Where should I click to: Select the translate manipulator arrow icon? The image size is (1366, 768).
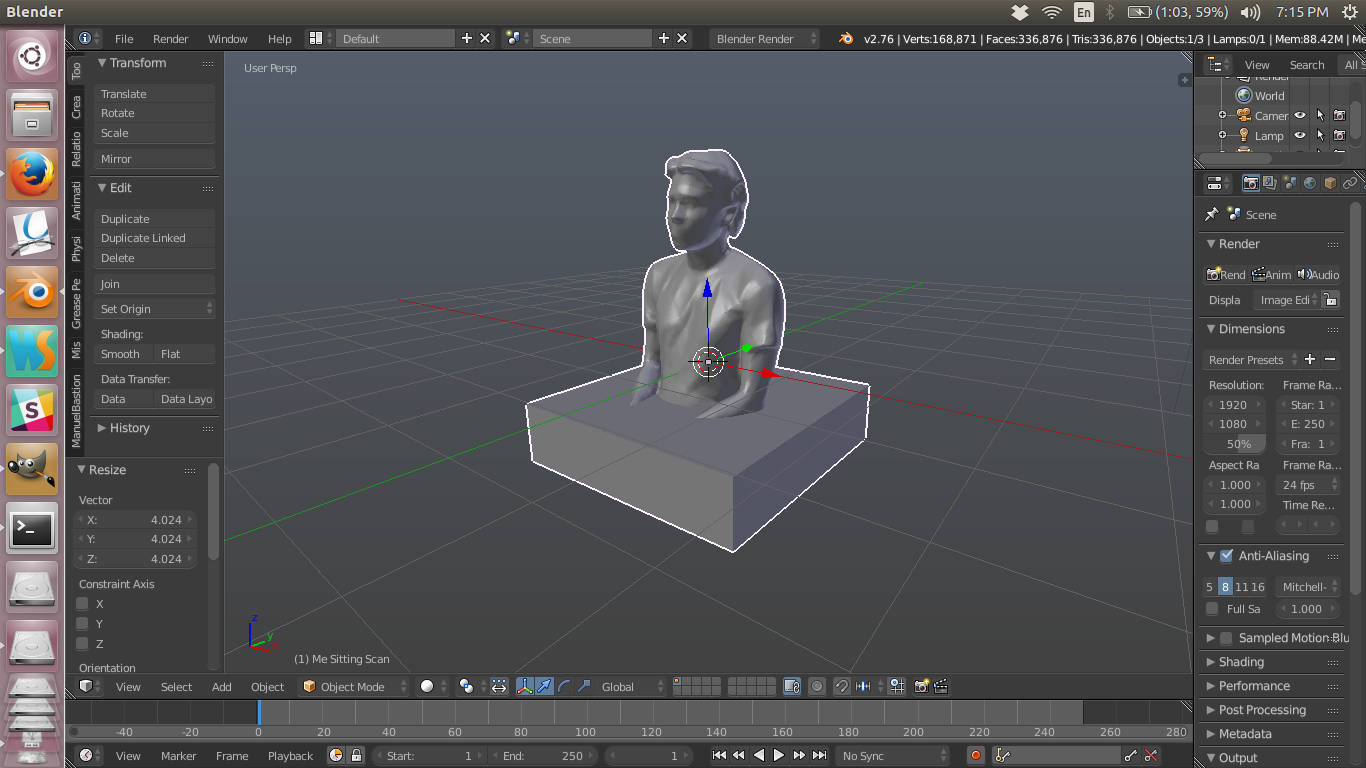point(544,686)
